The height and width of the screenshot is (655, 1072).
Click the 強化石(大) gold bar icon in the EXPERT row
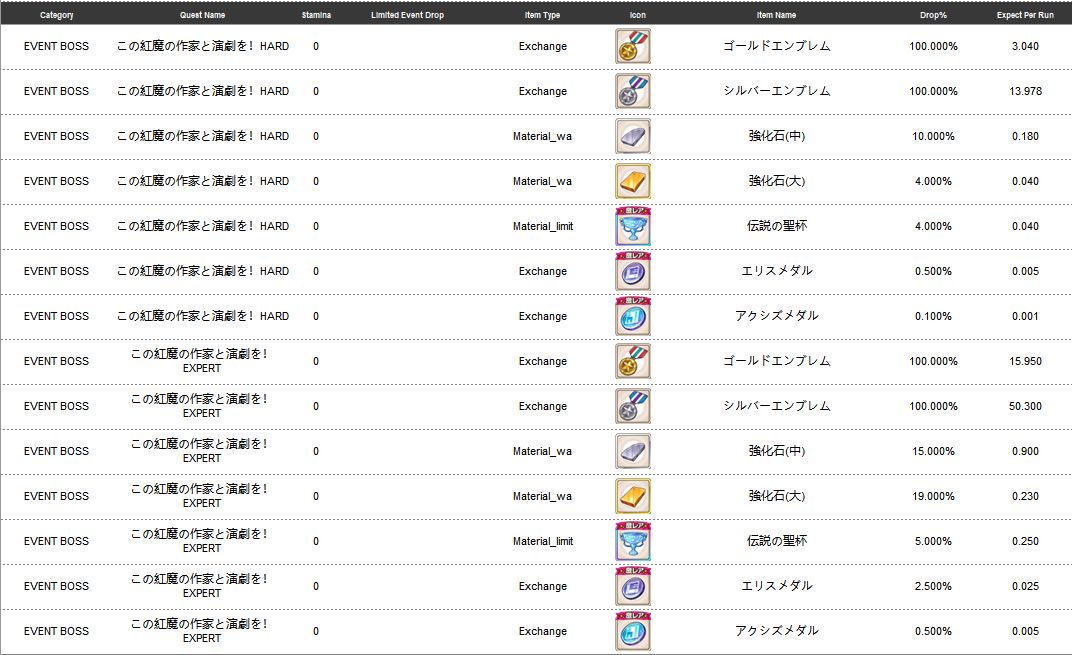(632, 496)
